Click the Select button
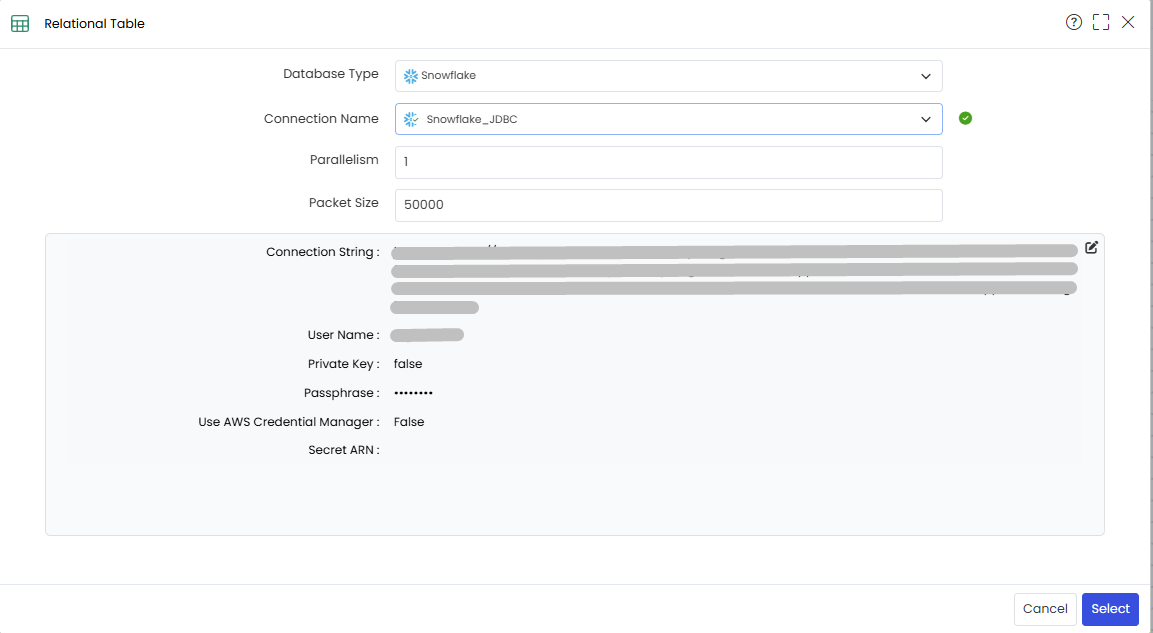 coord(1110,609)
